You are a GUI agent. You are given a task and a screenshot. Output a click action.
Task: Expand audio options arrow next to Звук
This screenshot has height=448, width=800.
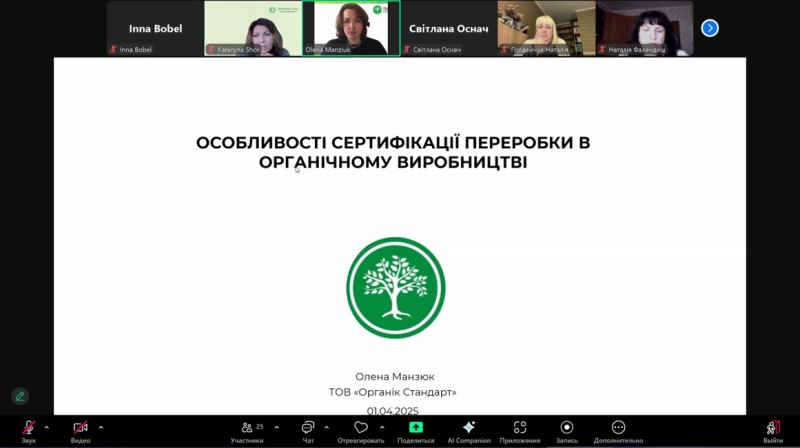(x=47, y=427)
